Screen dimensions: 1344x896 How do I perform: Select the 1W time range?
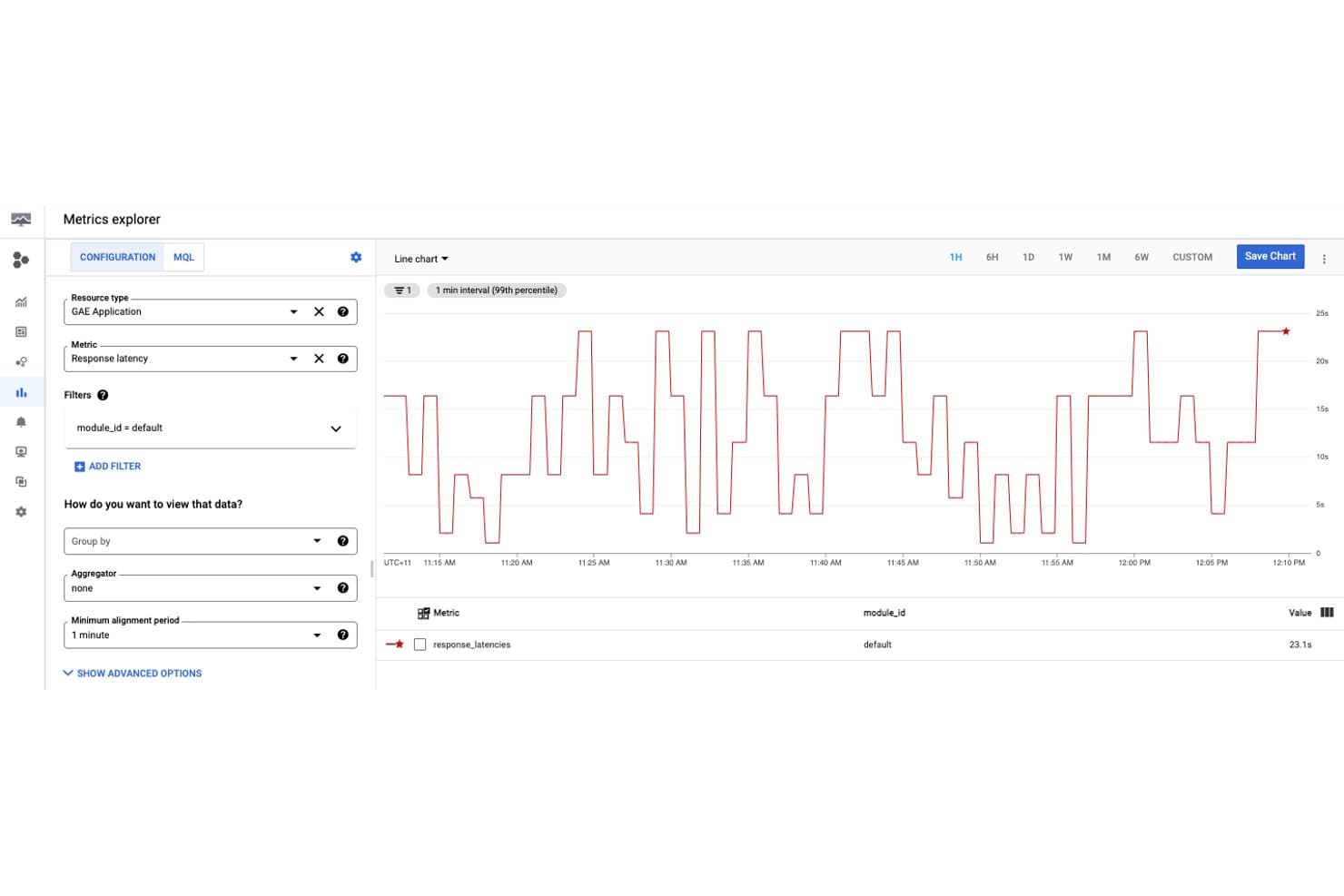pos(1065,258)
